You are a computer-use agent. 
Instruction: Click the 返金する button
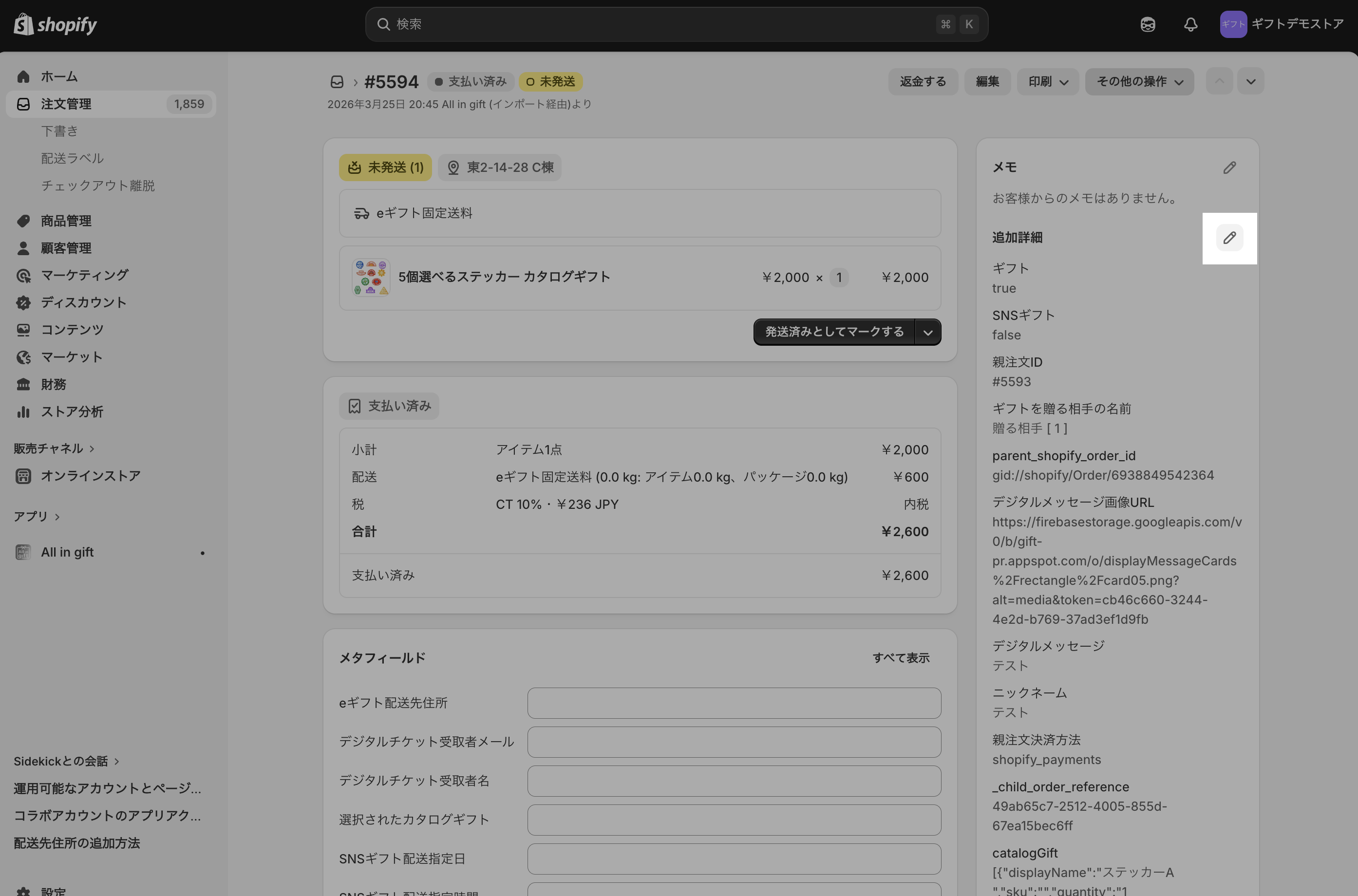pos(923,82)
